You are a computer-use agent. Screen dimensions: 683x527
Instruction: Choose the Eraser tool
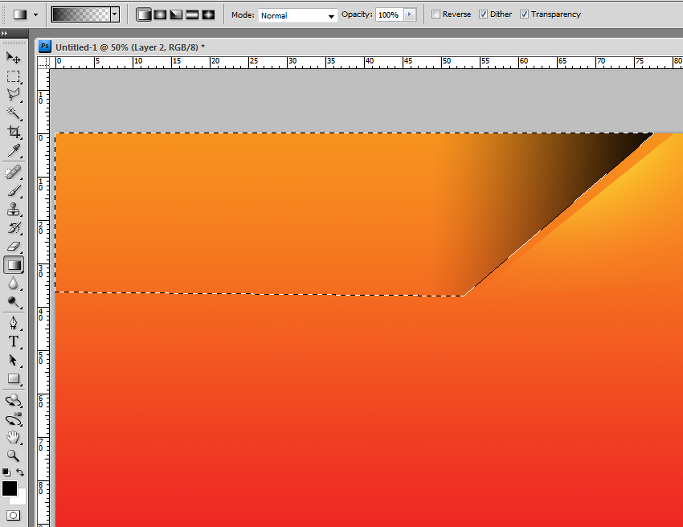[x=13, y=247]
